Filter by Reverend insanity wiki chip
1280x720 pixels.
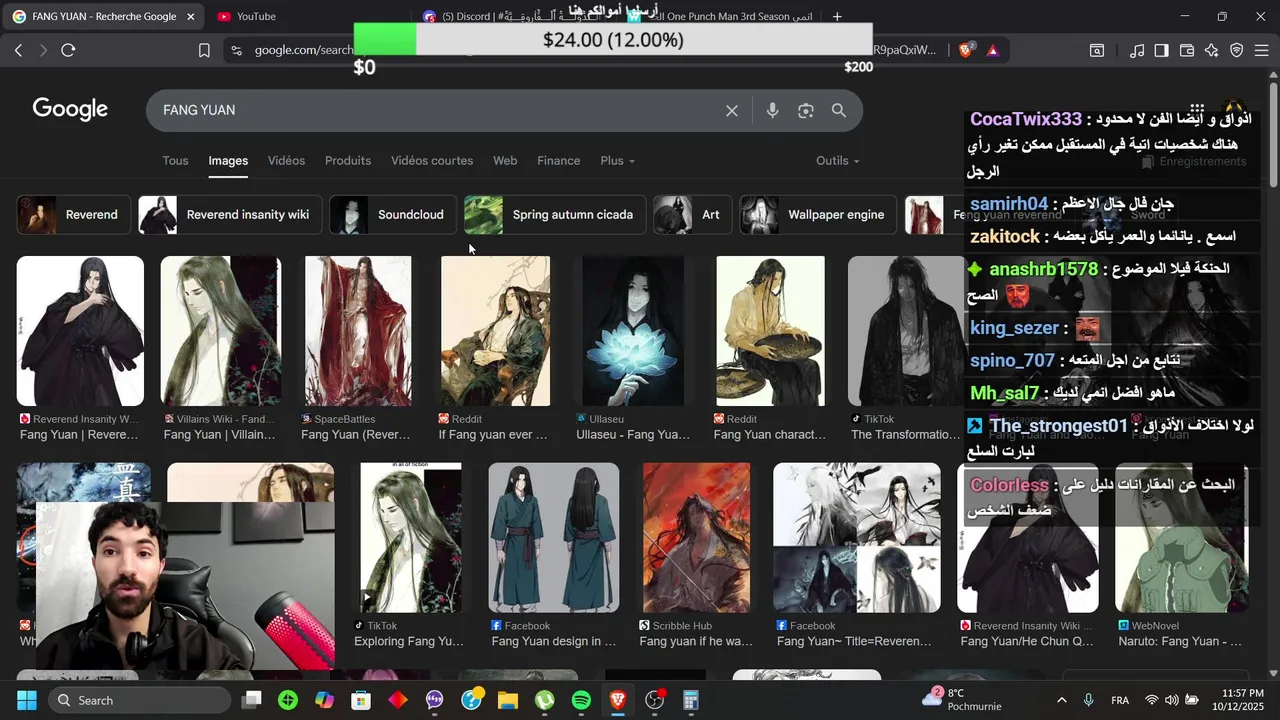pos(230,215)
